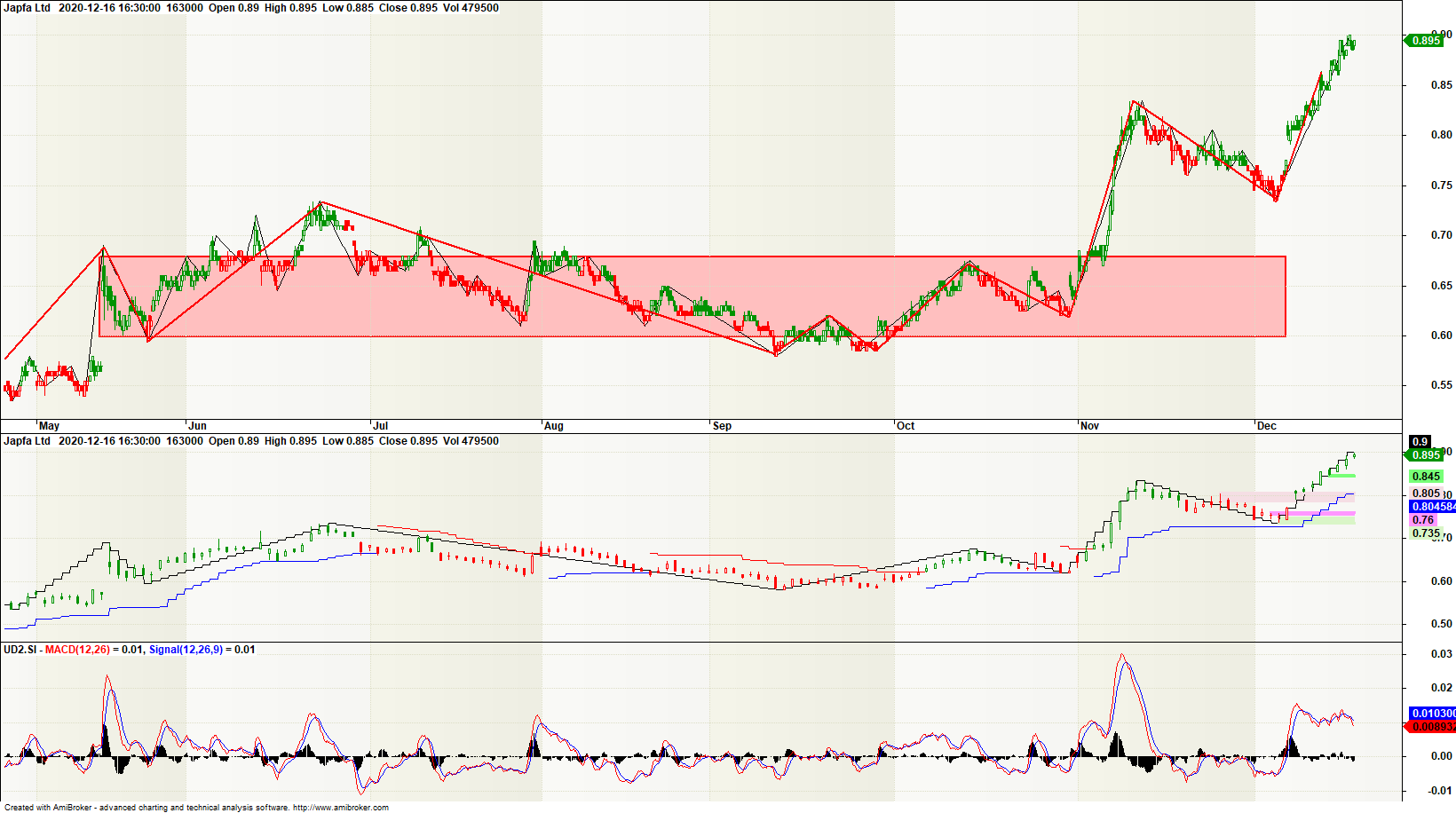Select the -0.01 label on the MACD axis
Viewport: 1456px width, 813px height.
click(x=1440, y=791)
